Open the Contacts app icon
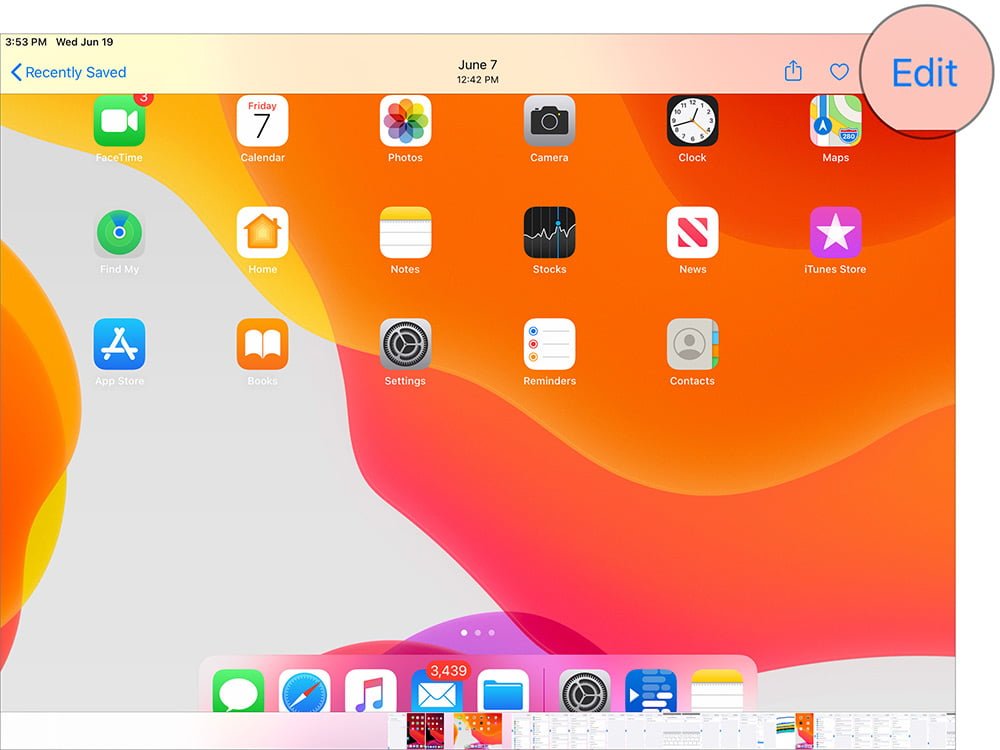Screen dimensions: 1000x750 693,344
